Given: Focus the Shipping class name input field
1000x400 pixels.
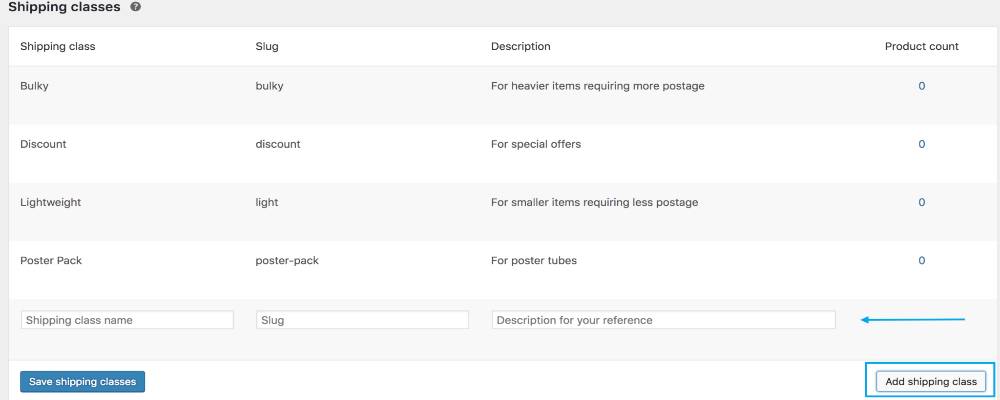Looking at the screenshot, I should point(127,320).
